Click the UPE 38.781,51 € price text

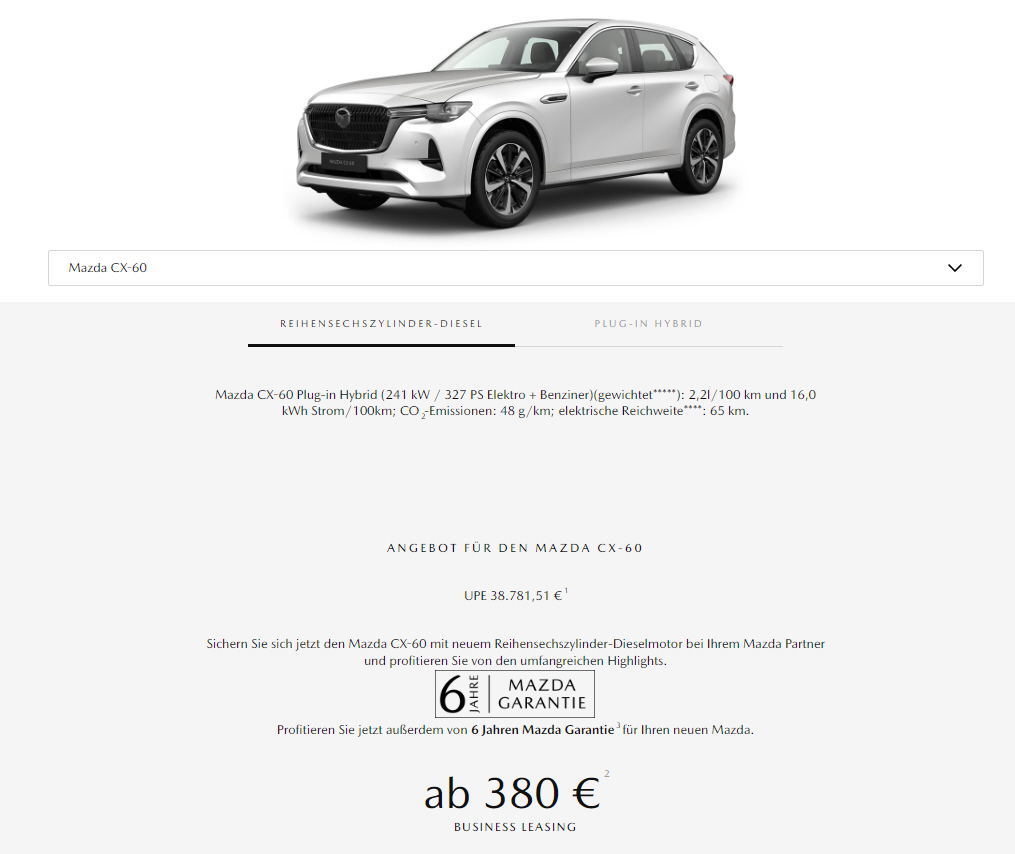pos(513,596)
